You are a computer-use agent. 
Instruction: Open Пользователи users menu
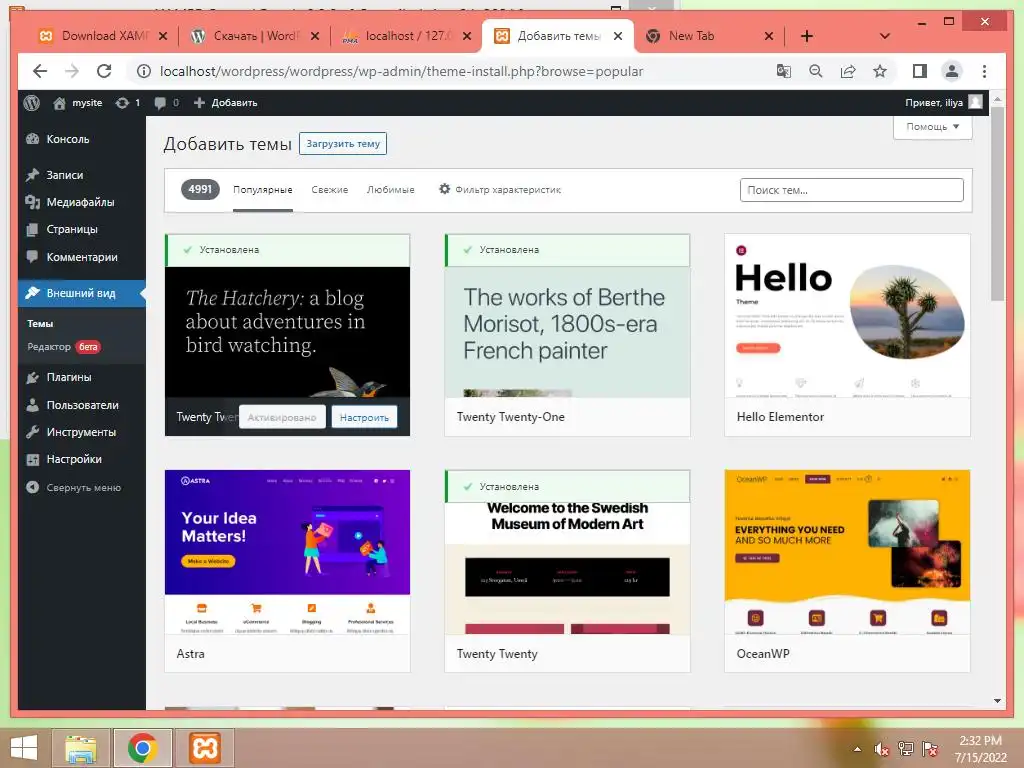tap(82, 405)
